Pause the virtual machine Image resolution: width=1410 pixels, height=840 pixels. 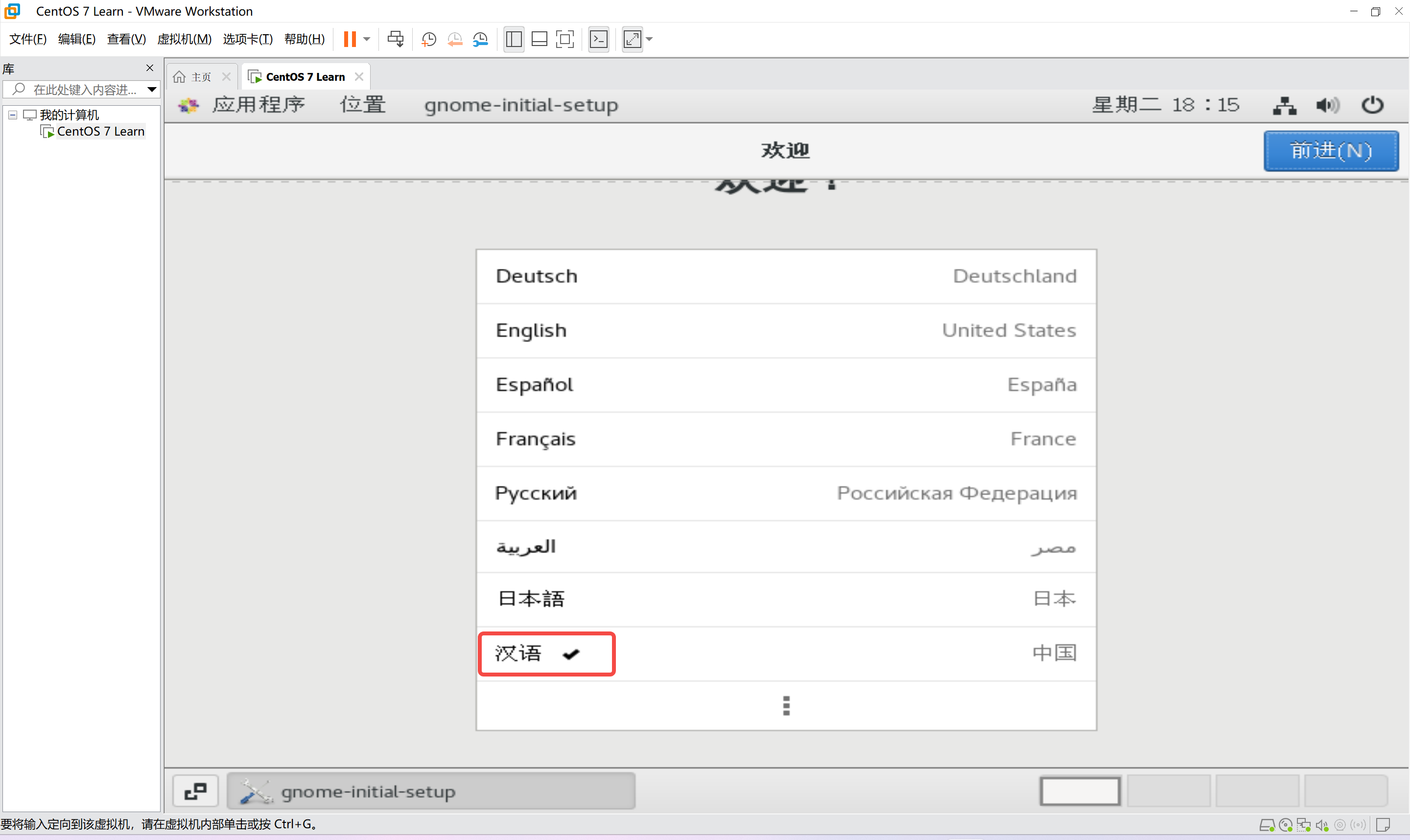(x=350, y=39)
